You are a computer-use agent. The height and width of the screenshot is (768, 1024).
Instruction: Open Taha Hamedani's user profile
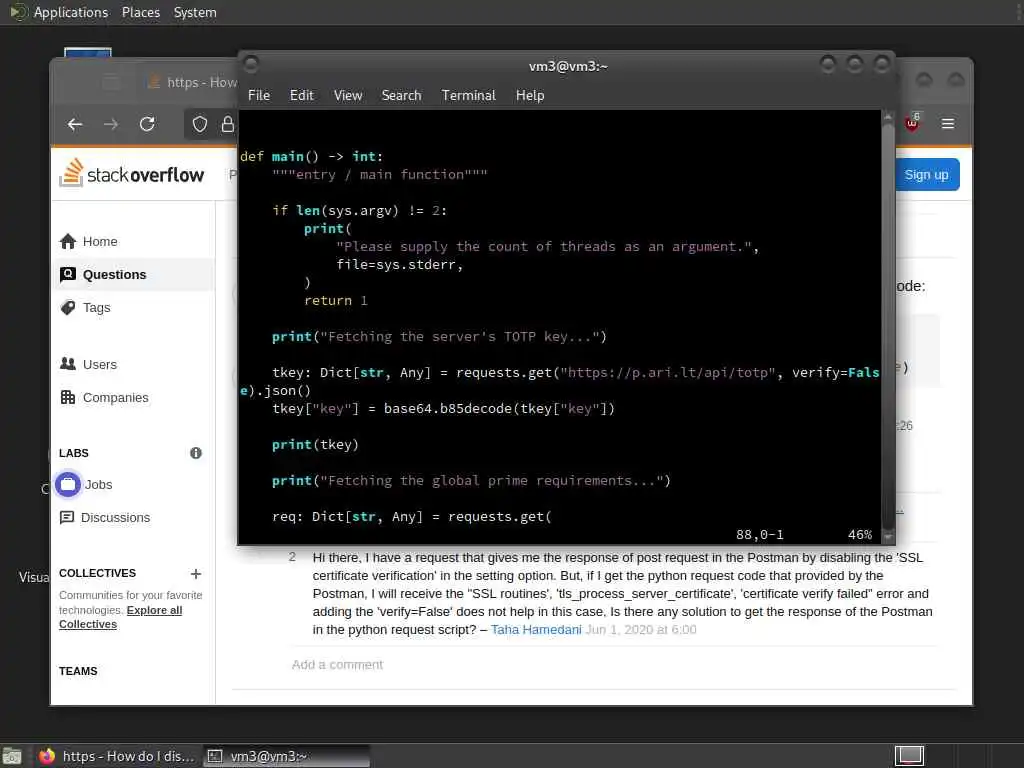[536, 630]
